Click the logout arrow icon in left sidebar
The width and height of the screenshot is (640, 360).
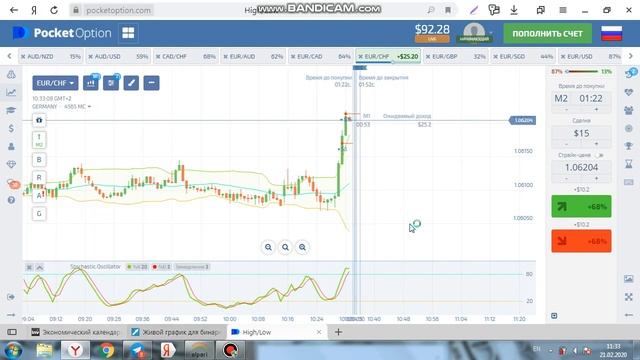pyautogui.click(x=11, y=297)
